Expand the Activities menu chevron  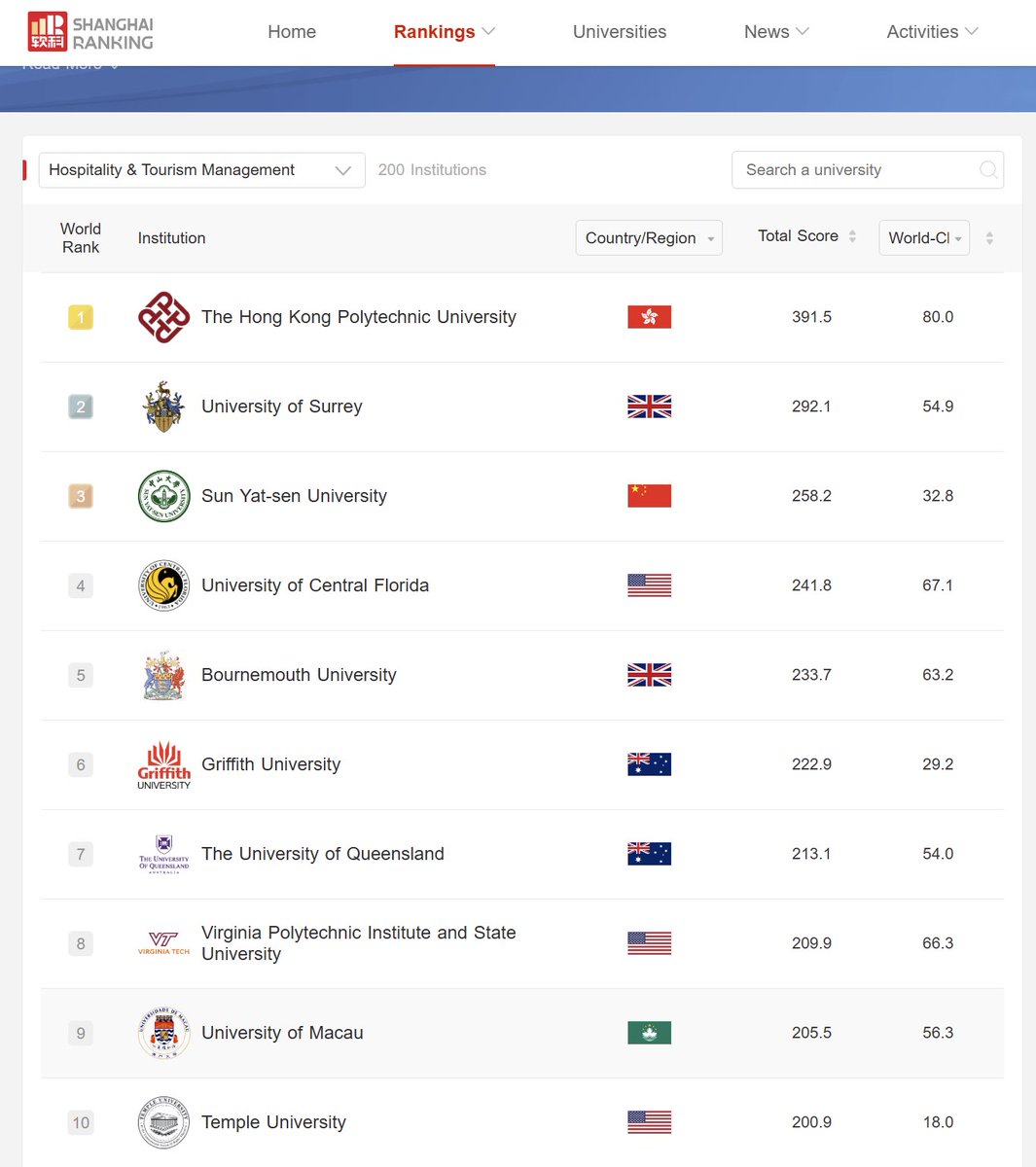[x=971, y=32]
